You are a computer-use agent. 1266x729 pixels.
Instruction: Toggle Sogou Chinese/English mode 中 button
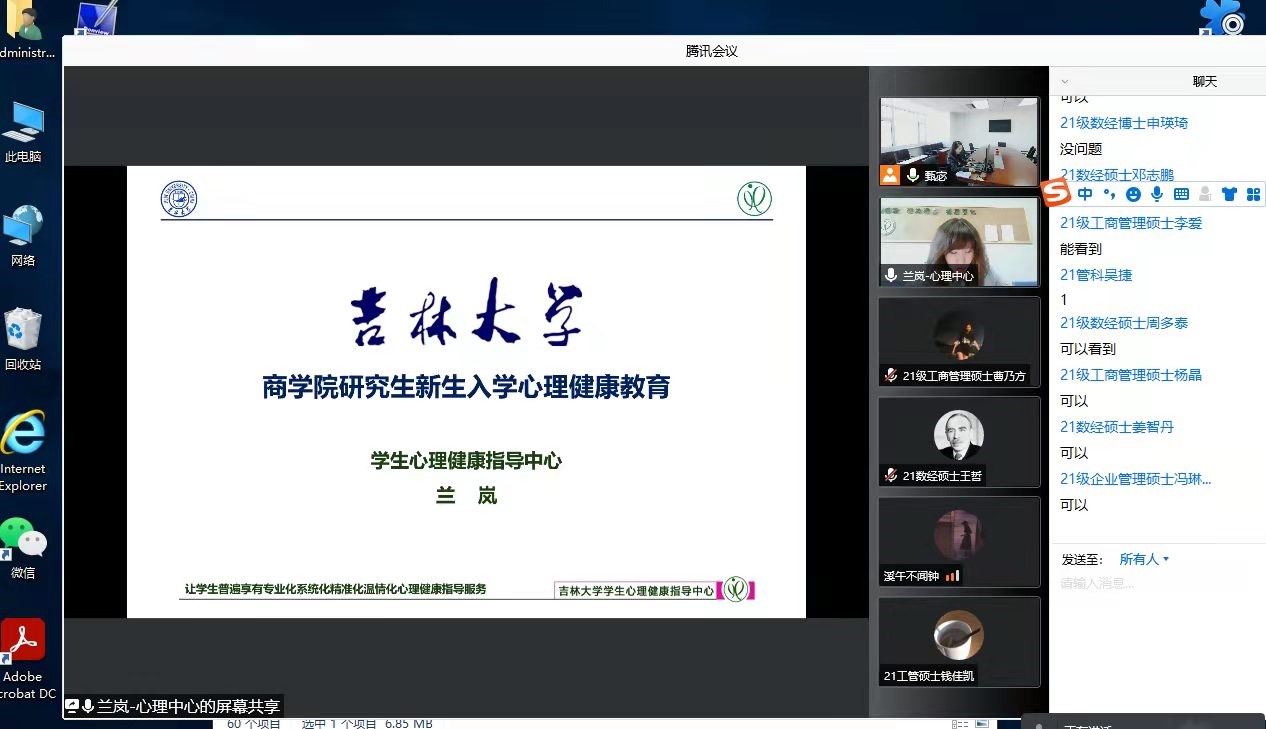[x=1085, y=194]
